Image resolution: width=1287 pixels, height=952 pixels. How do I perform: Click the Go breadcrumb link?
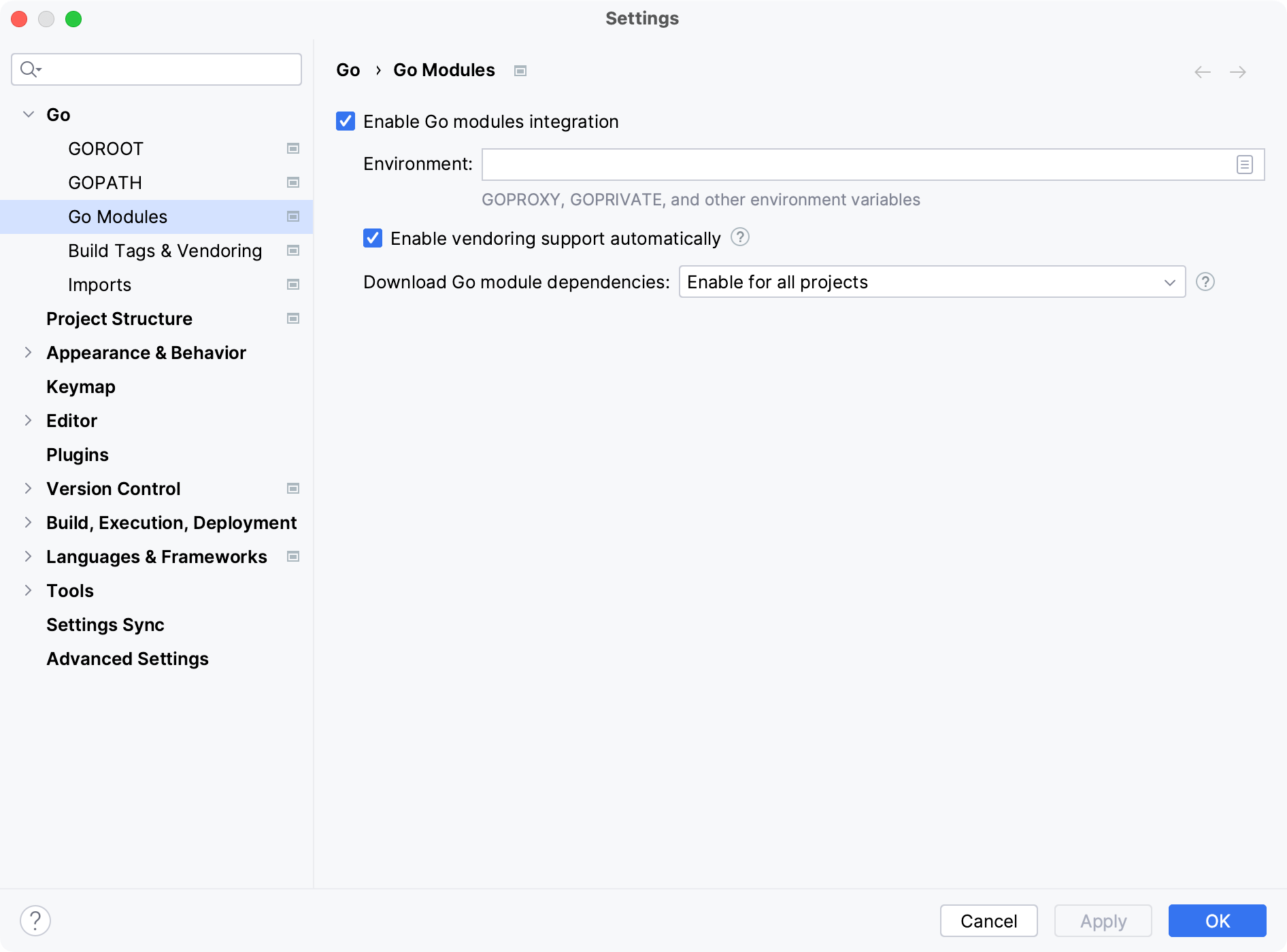pos(348,70)
